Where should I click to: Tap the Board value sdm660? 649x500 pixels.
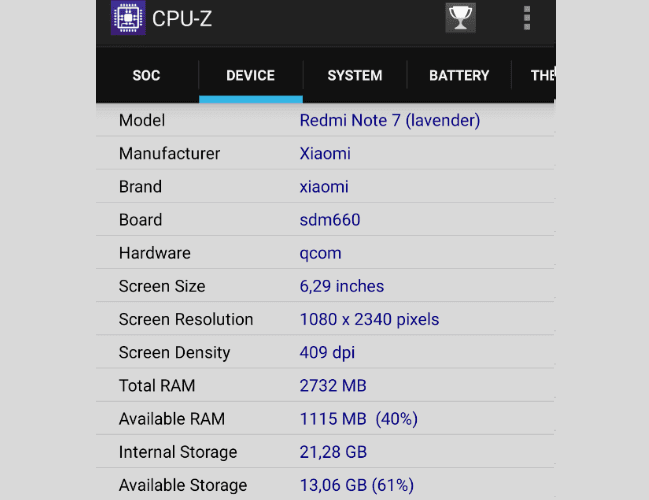330,220
